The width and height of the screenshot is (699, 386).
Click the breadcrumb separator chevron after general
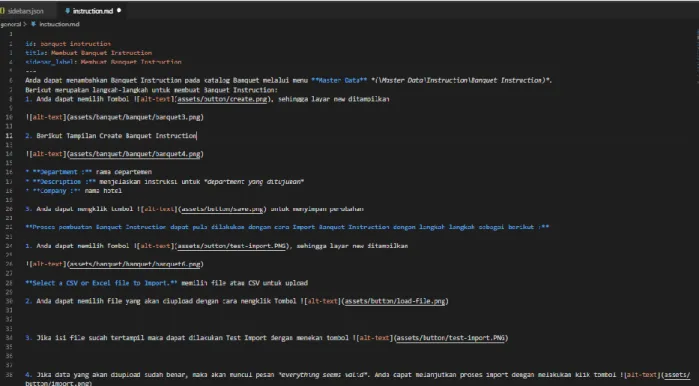point(25,24)
